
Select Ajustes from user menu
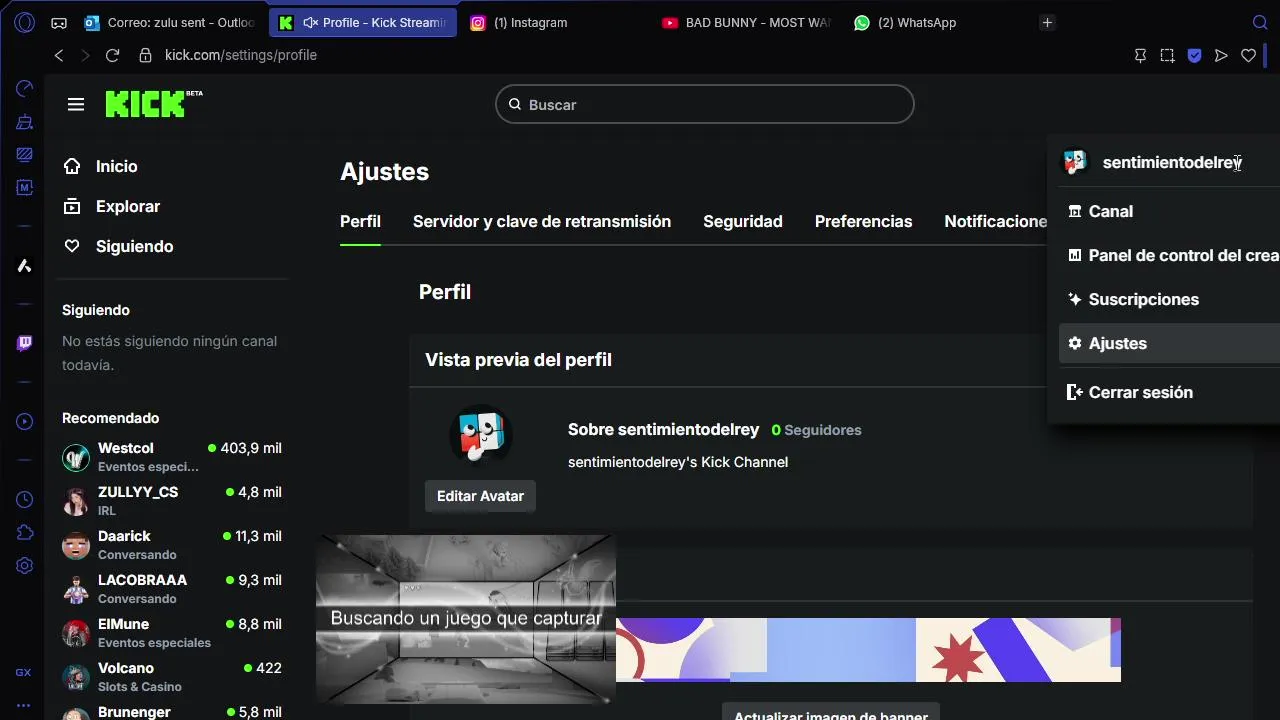point(1169,343)
